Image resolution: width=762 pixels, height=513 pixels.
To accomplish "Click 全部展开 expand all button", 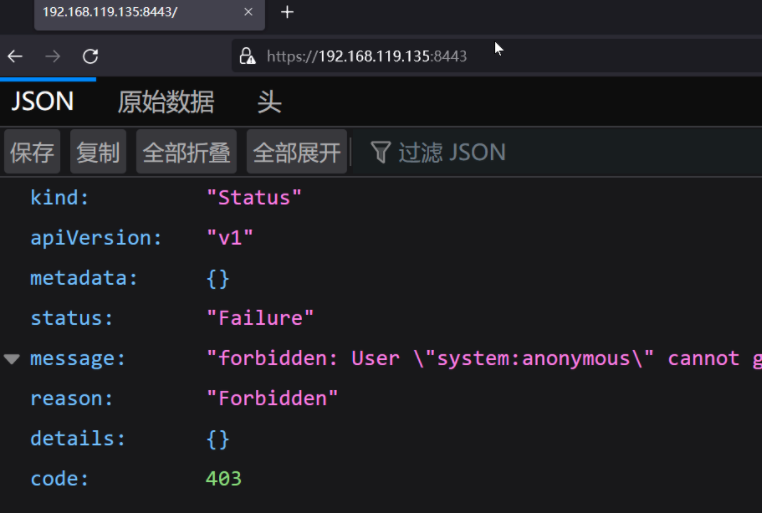I will (297, 152).
